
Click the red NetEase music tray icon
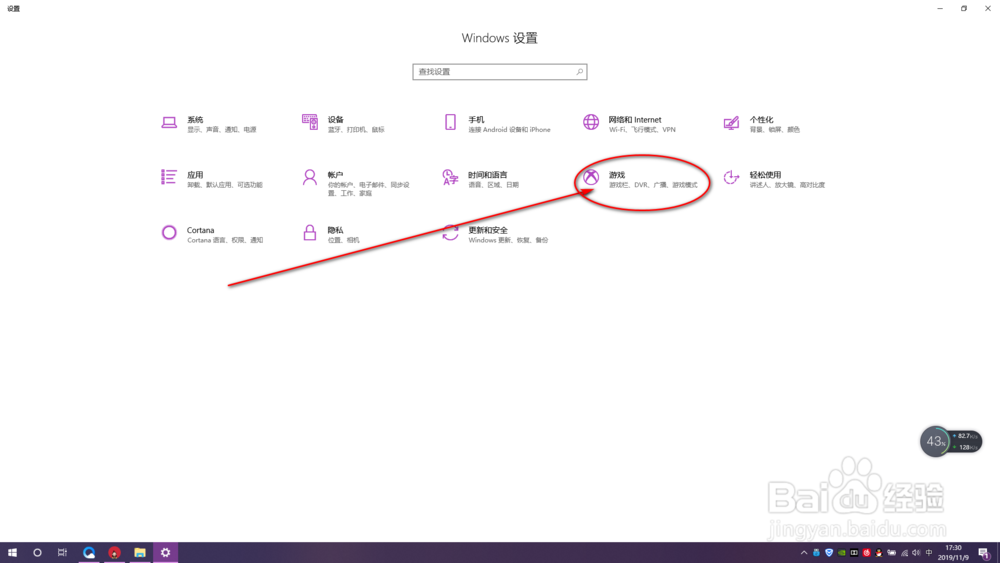(867, 553)
